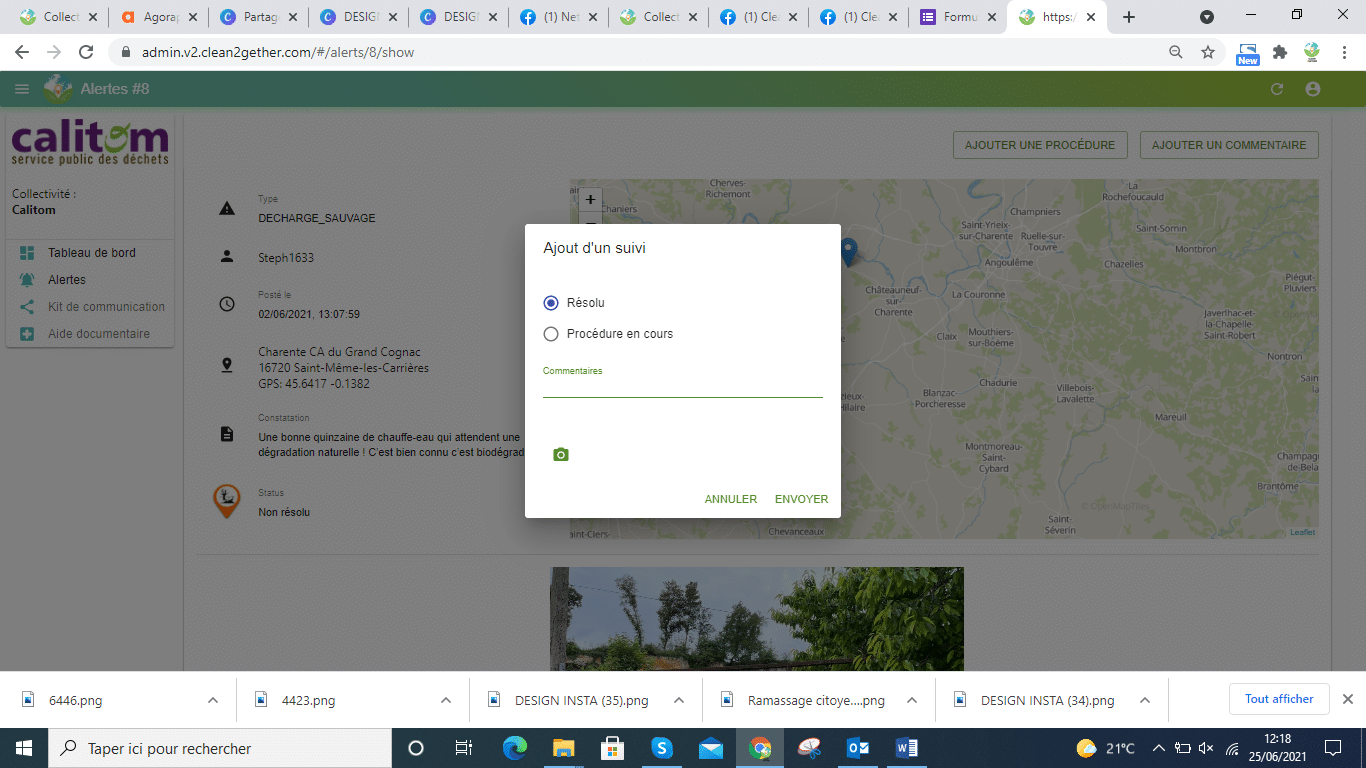Expand options for 4423.png download
Viewport: 1366px width, 768px height.
tap(445, 700)
